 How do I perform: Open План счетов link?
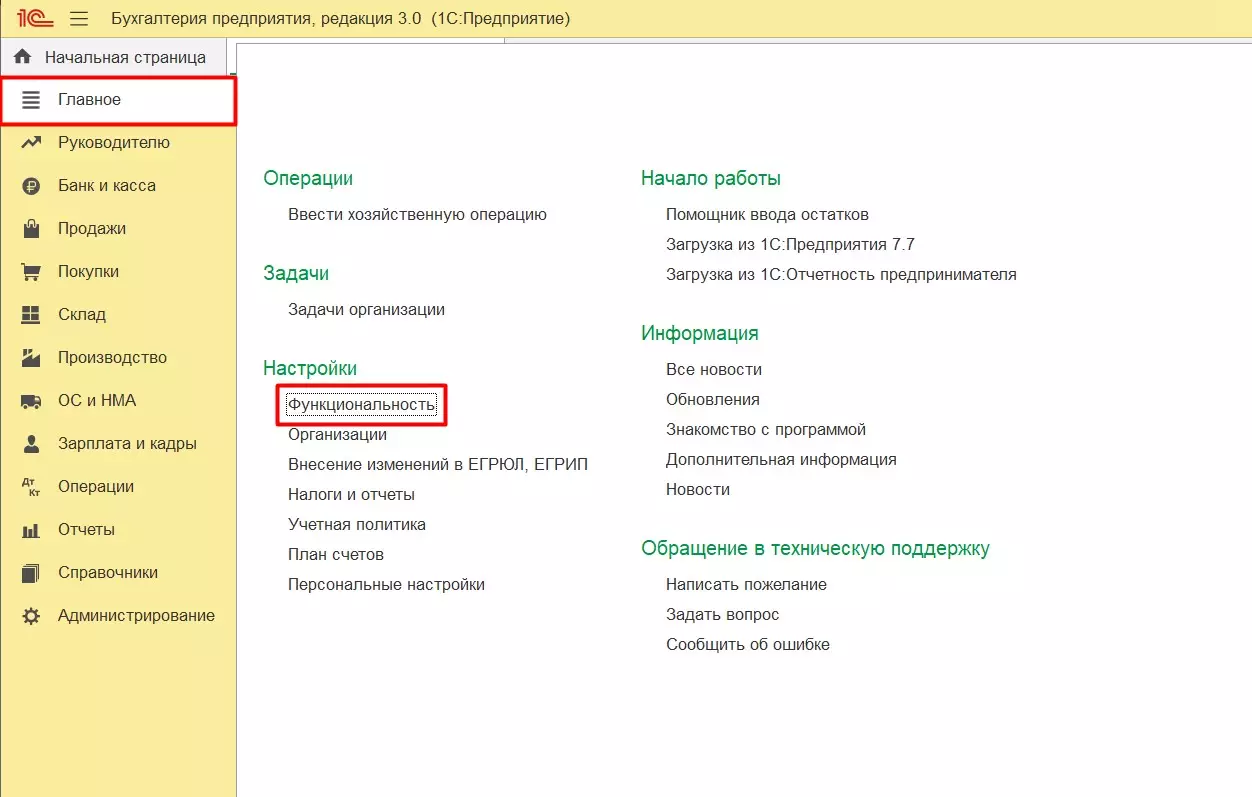336,555
